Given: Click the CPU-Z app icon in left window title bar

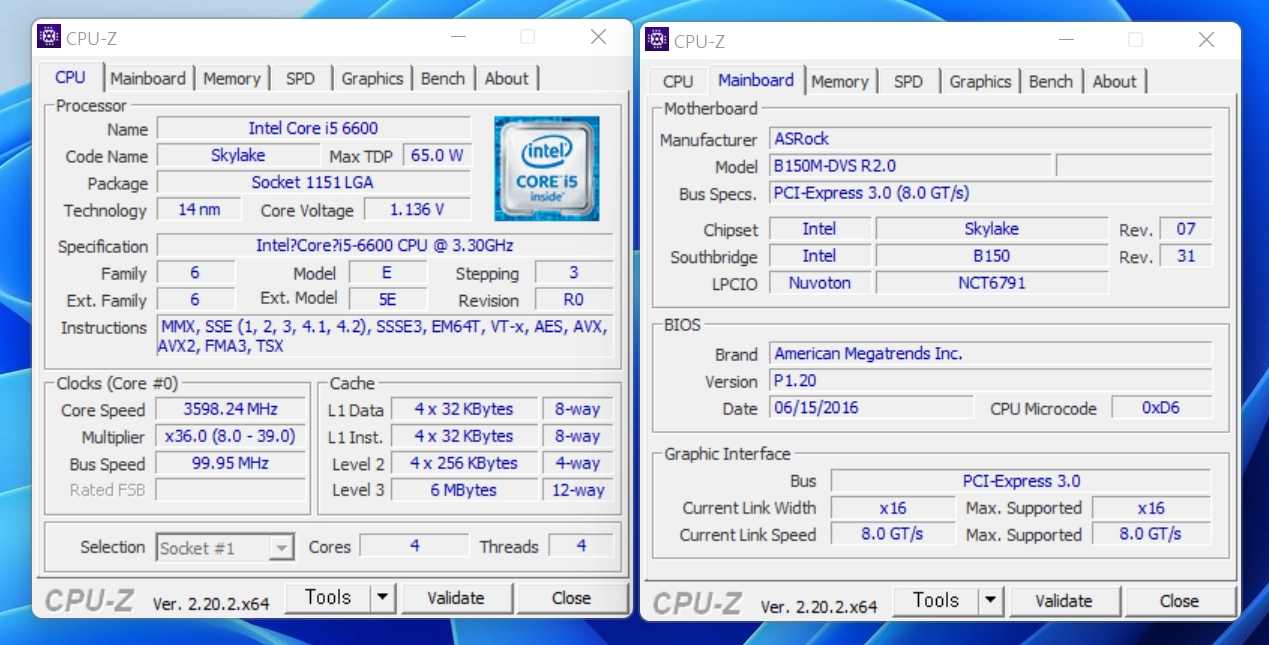Looking at the screenshot, I should [x=49, y=37].
